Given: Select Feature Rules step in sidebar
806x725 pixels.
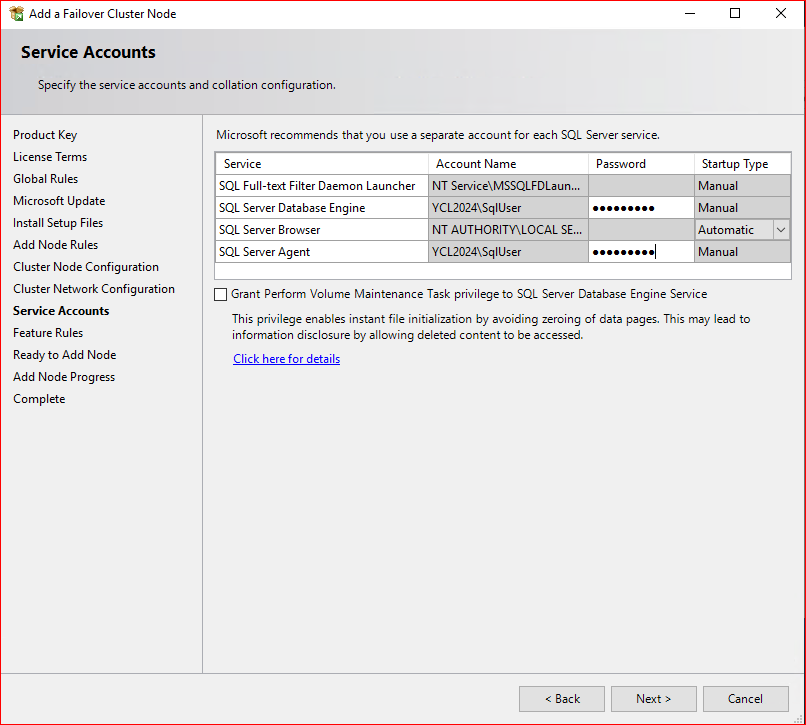Looking at the screenshot, I should [48, 333].
